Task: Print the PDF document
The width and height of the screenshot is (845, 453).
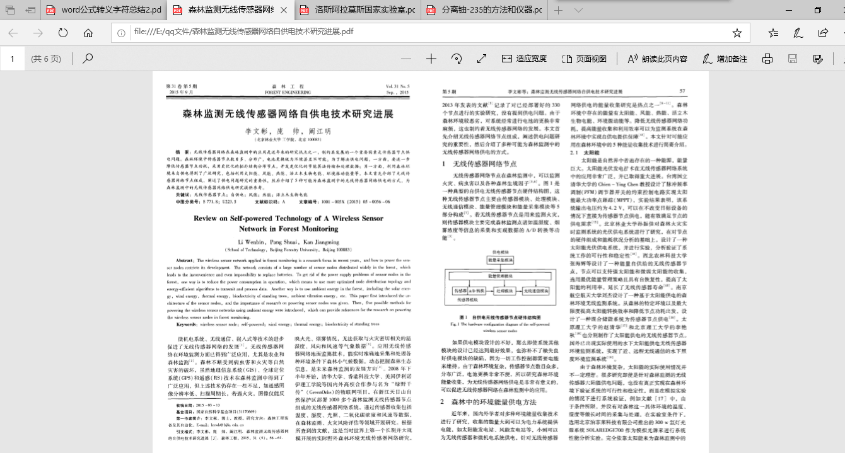Action: coord(767,59)
